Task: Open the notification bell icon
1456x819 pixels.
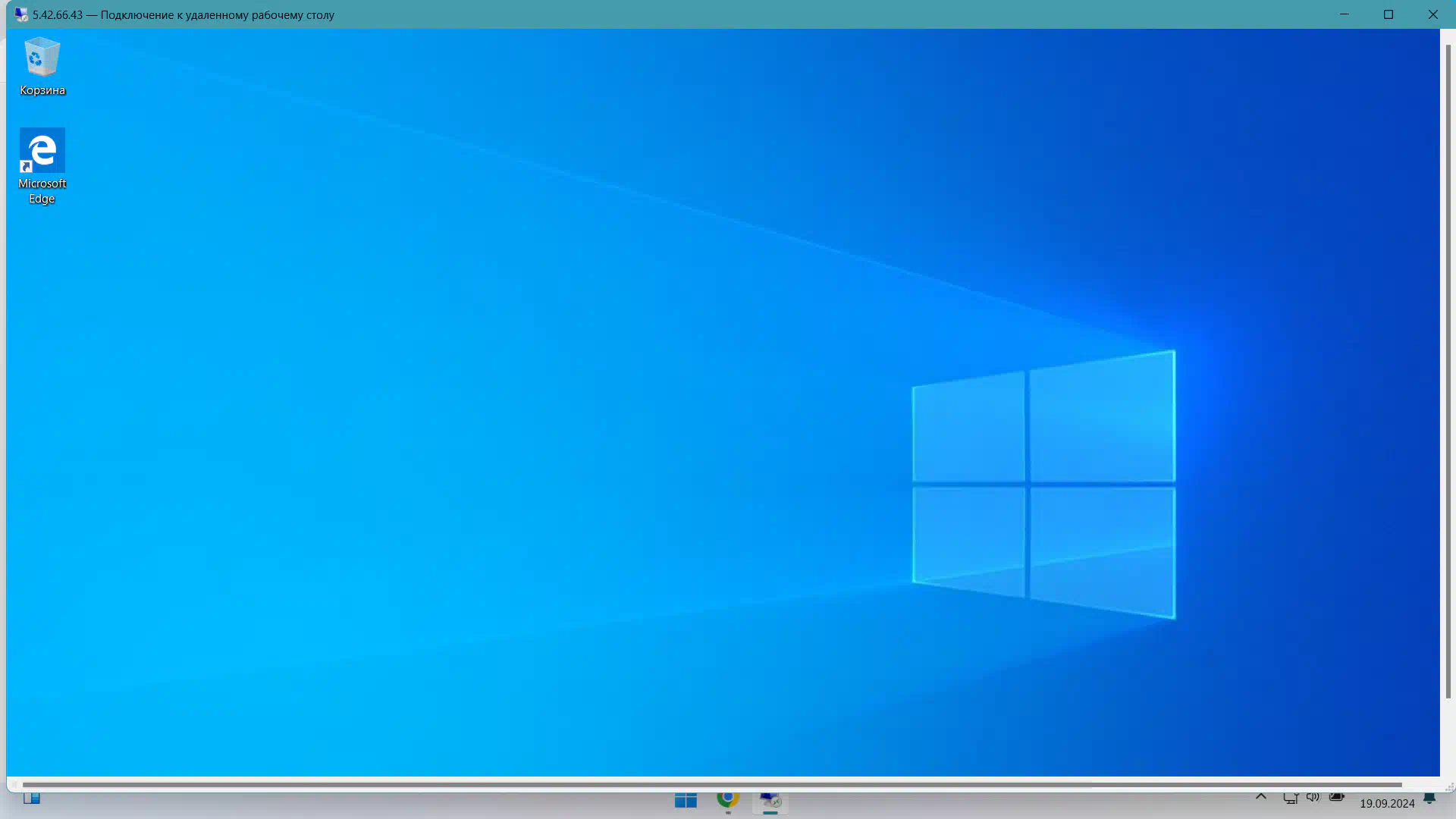Action: (1429, 799)
